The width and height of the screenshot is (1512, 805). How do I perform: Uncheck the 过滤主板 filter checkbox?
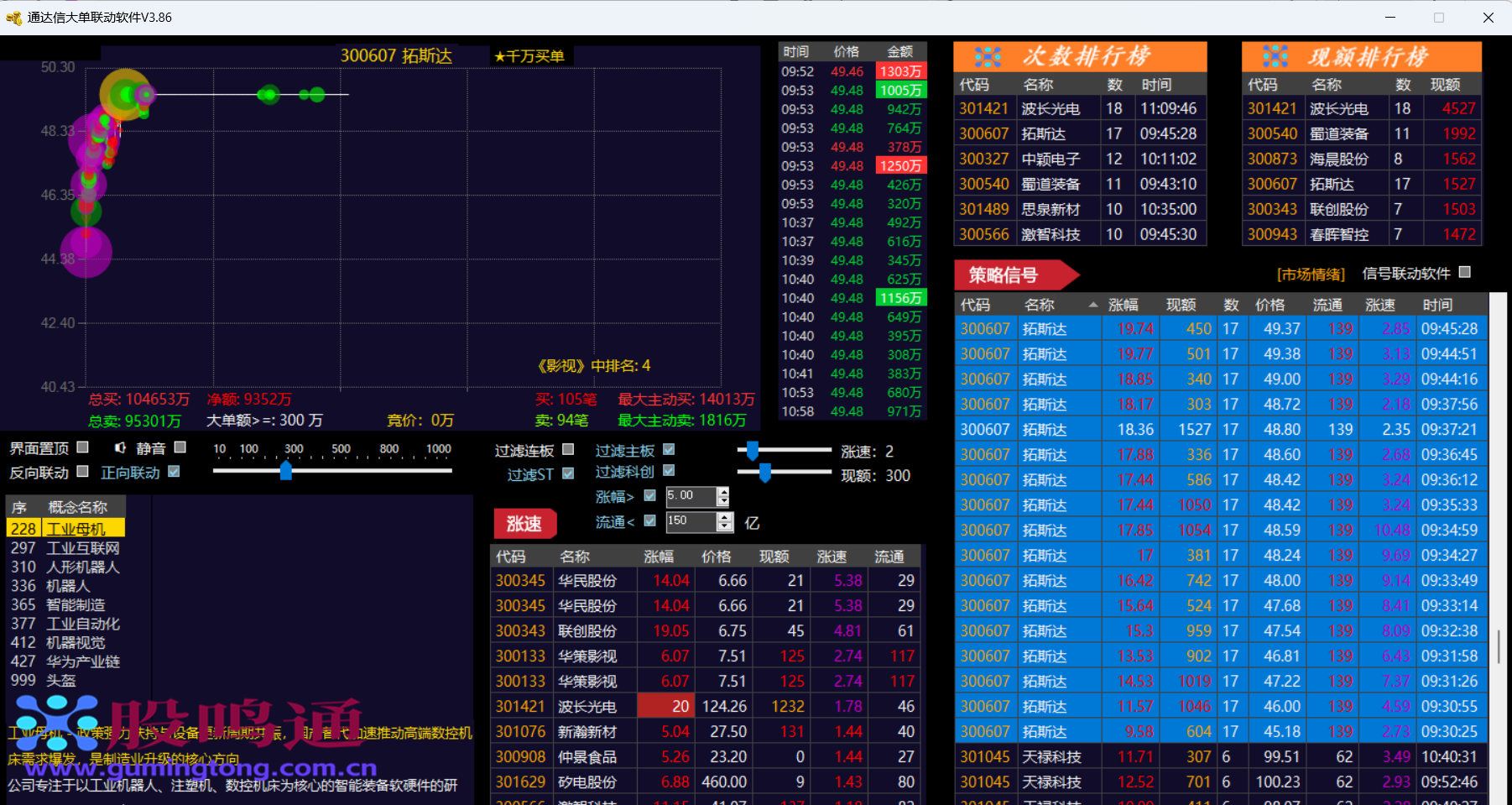tap(669, 449)
